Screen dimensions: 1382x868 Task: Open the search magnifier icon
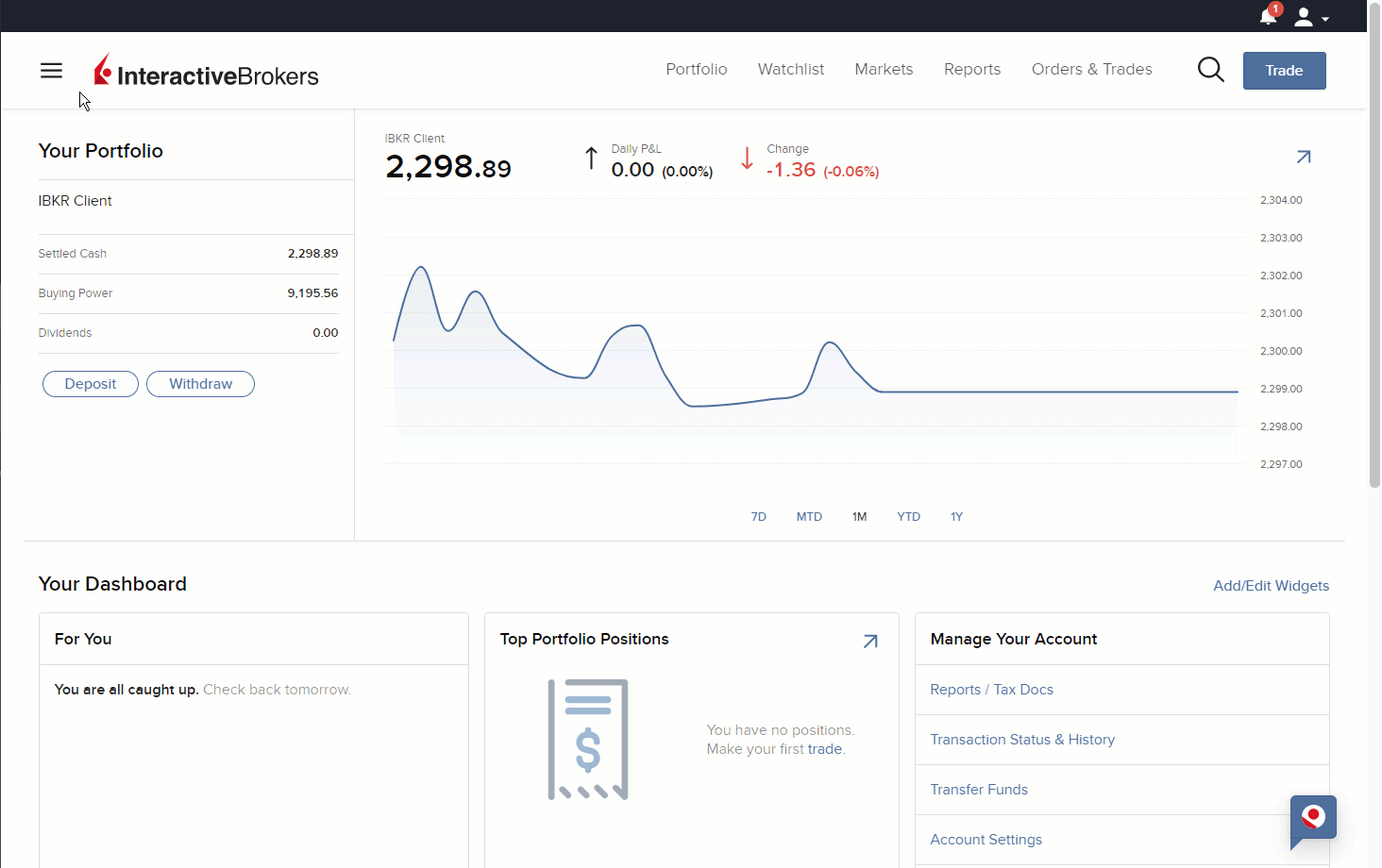(x=1210, y=70)
